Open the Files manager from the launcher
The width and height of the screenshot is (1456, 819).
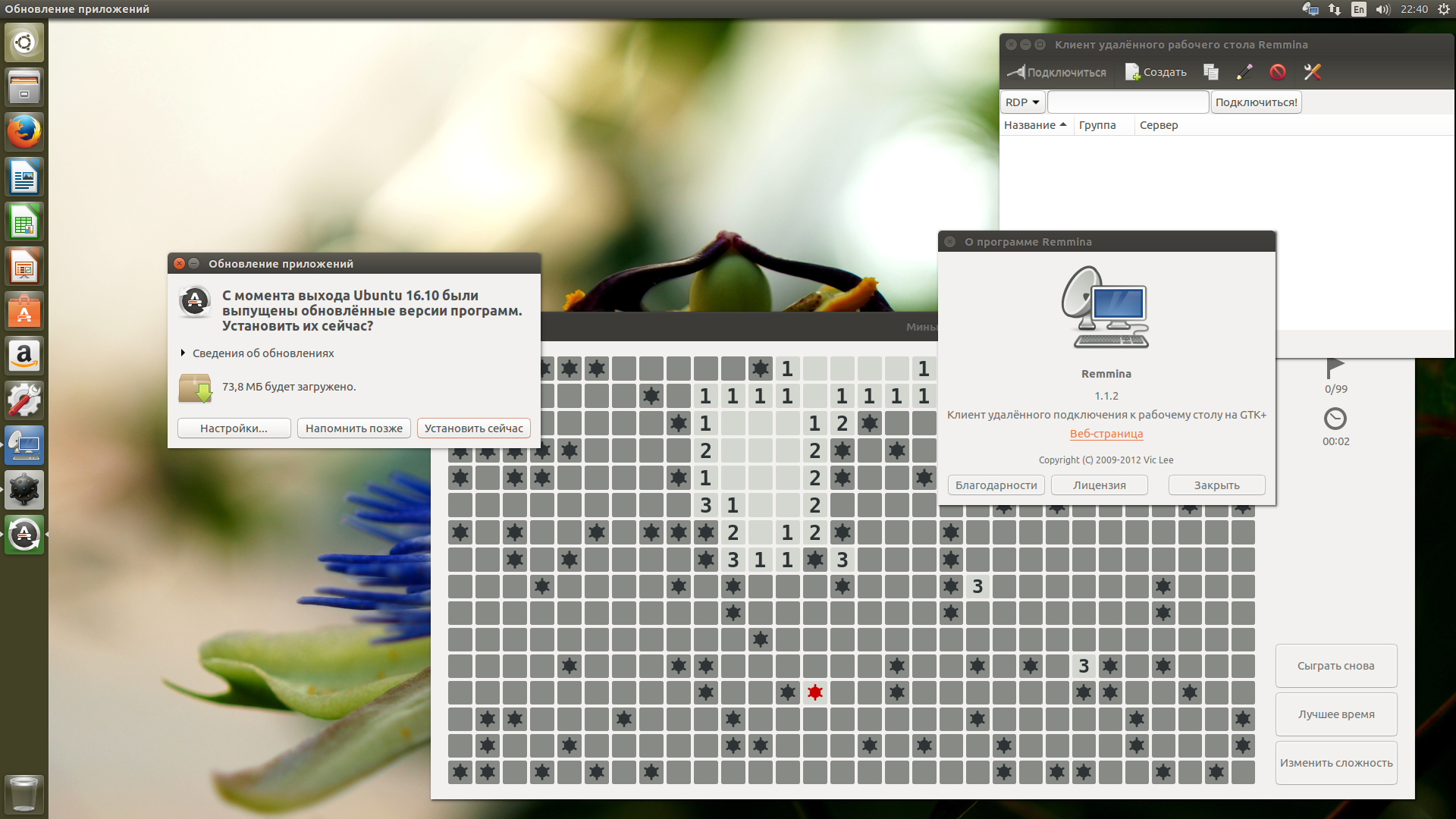click(24, 87)
